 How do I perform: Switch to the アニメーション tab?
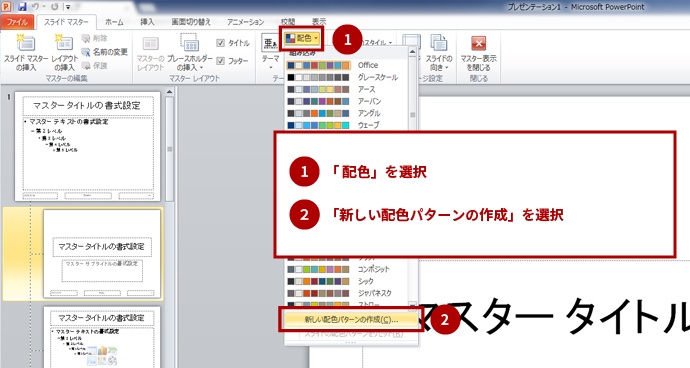point(245,22)
